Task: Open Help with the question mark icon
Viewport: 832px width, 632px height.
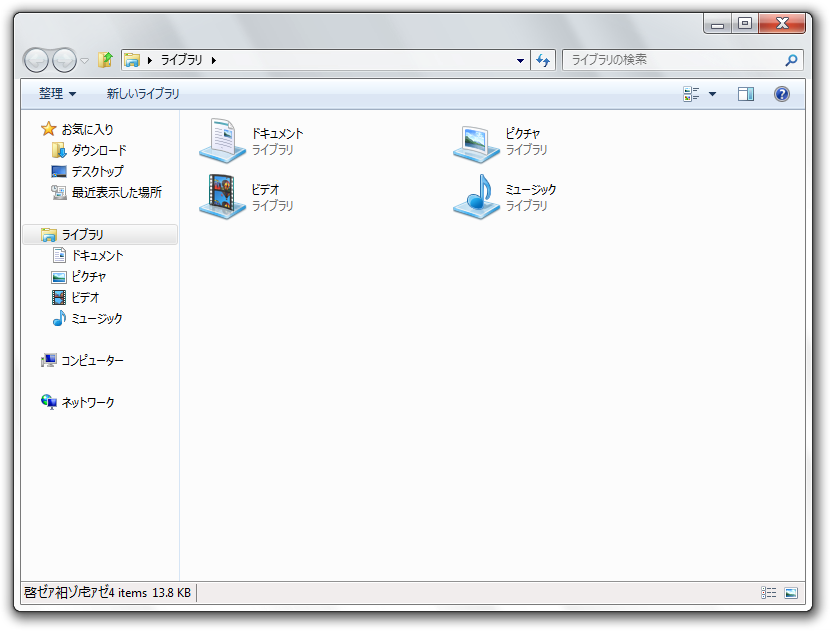Action: [x=782, y=94]
